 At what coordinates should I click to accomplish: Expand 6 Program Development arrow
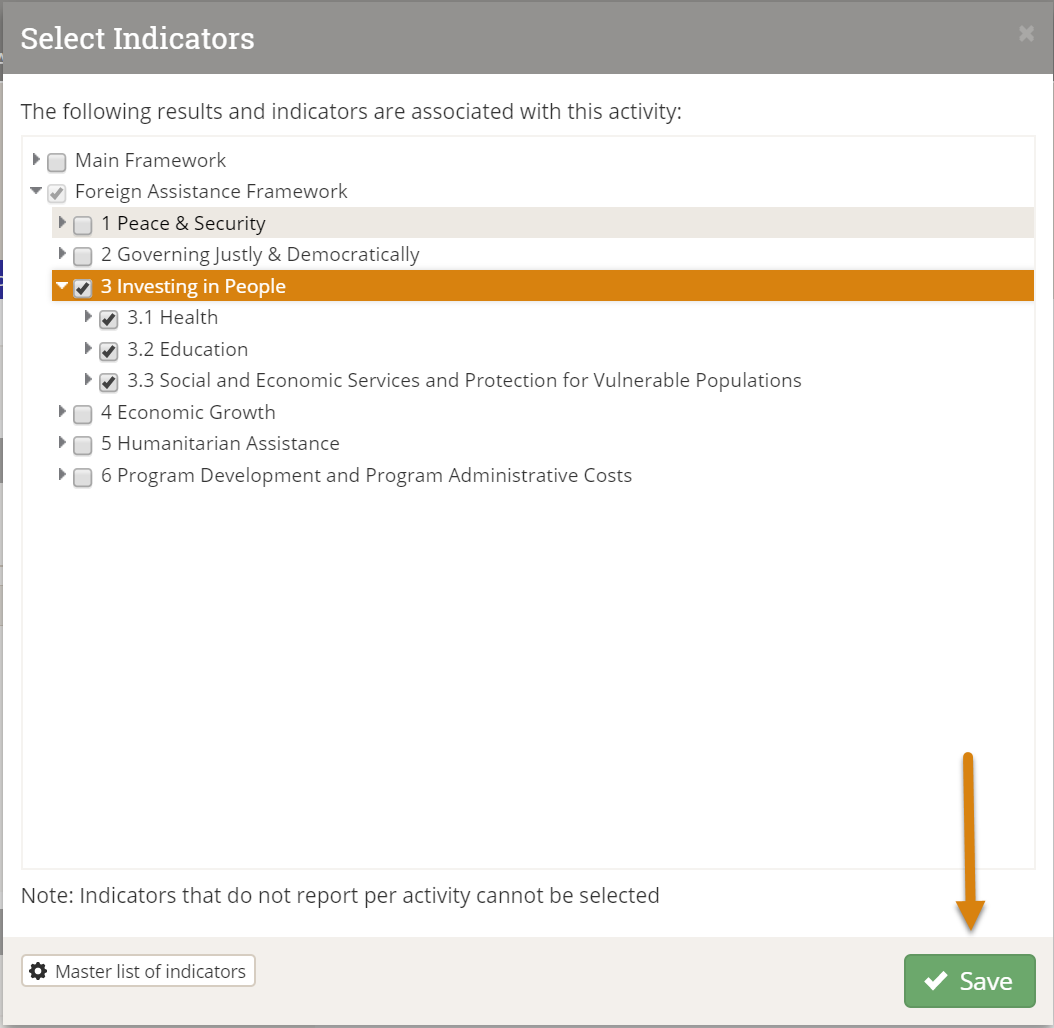pos(63,474)
